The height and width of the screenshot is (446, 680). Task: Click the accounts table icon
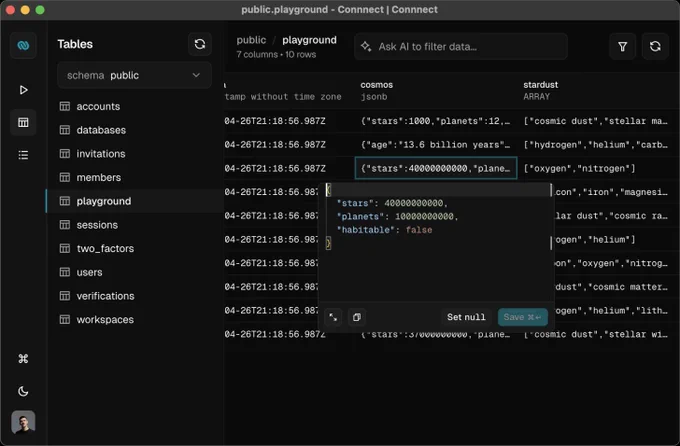[x=65, y=106]
